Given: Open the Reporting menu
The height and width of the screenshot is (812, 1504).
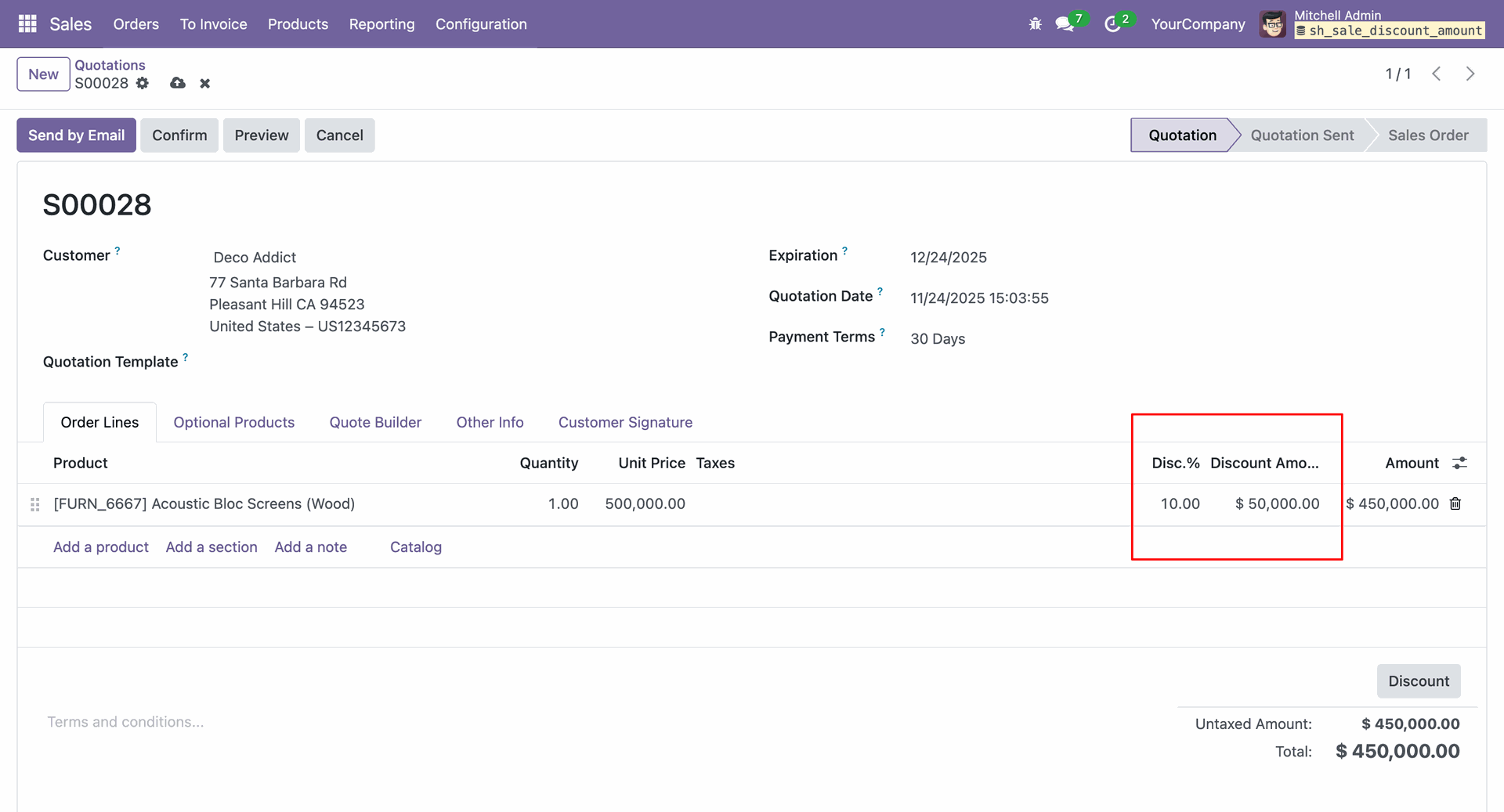Looking at the screenshot, I should (x=381, y=24).
